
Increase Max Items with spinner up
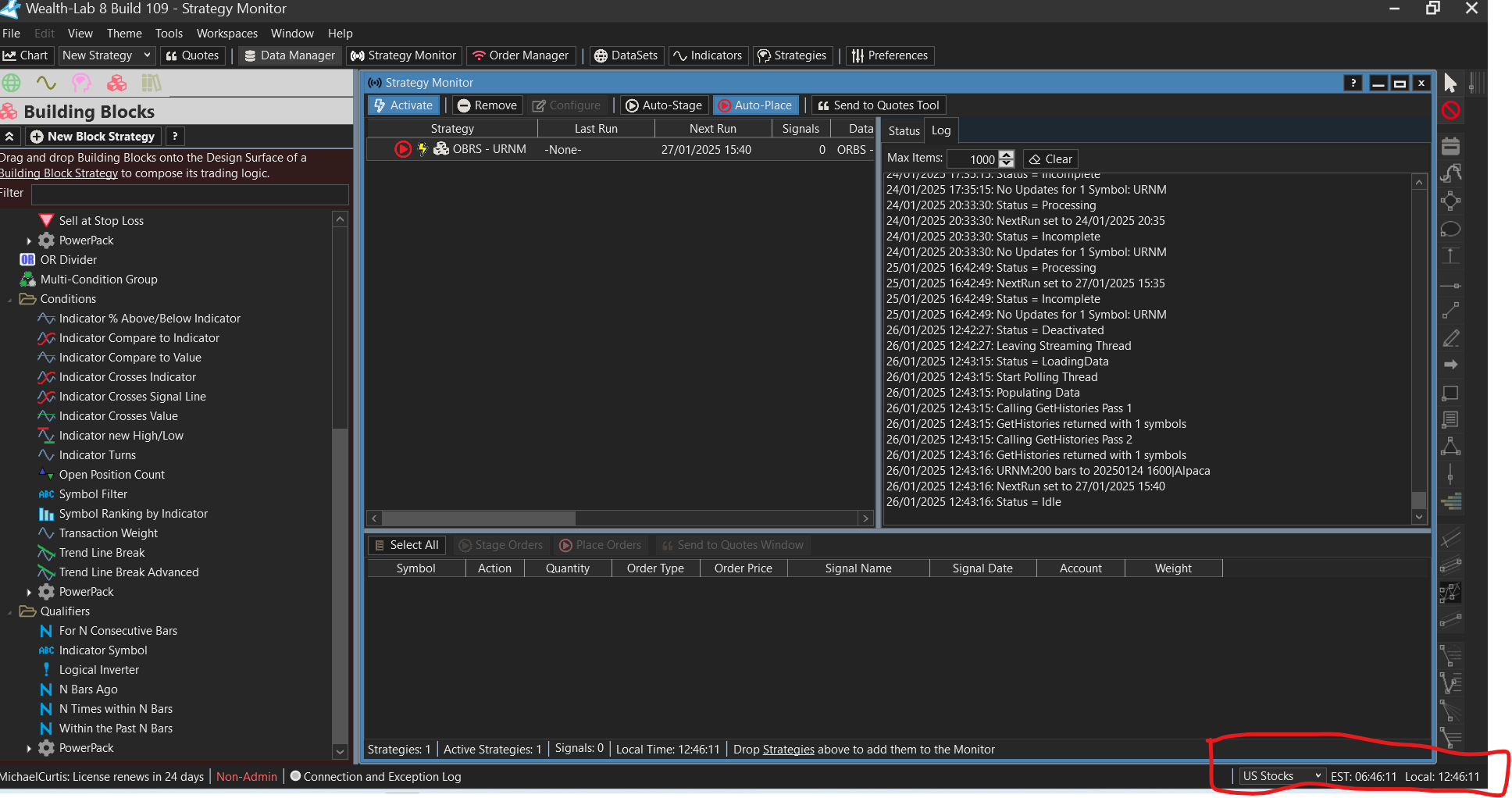1007,155
